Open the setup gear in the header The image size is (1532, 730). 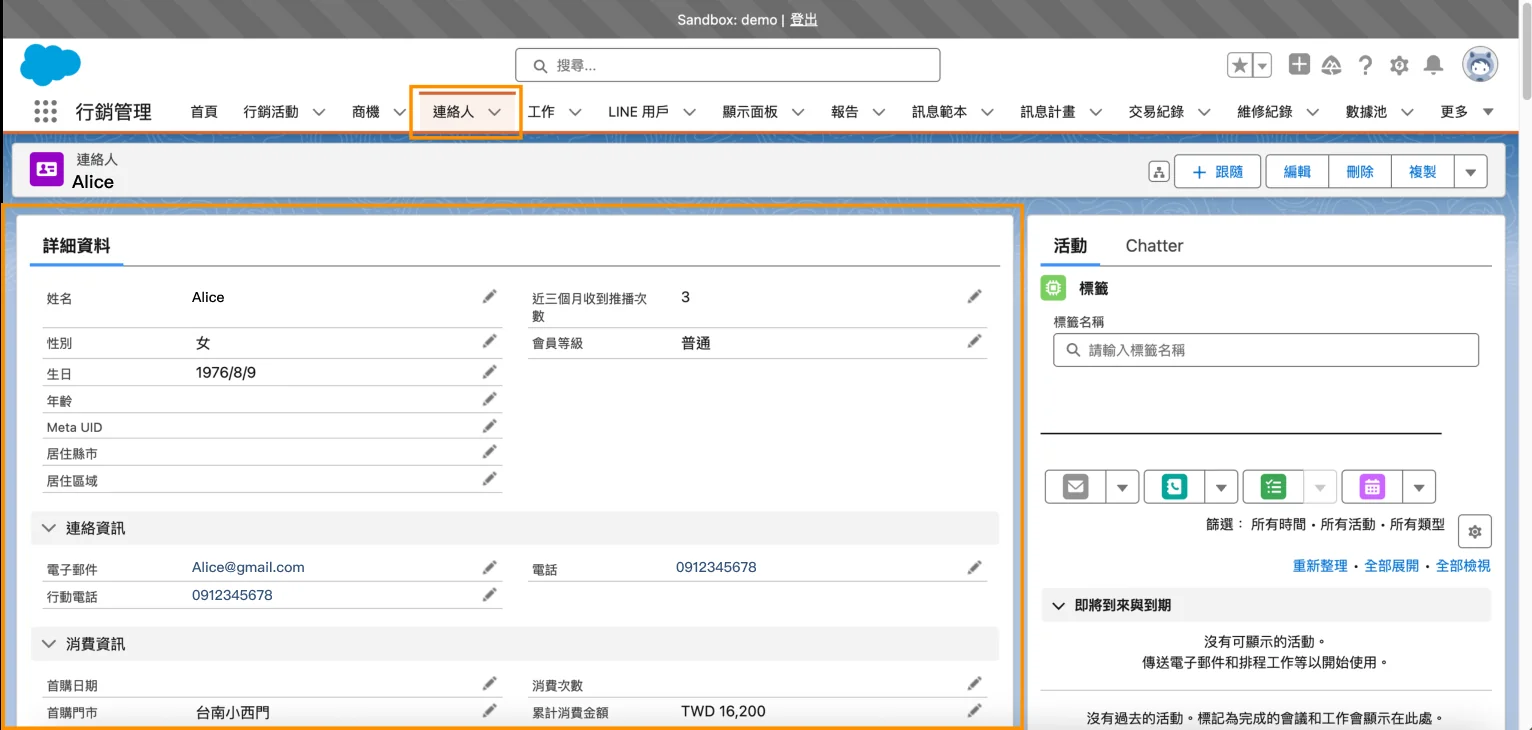(x=1399, y=65)
